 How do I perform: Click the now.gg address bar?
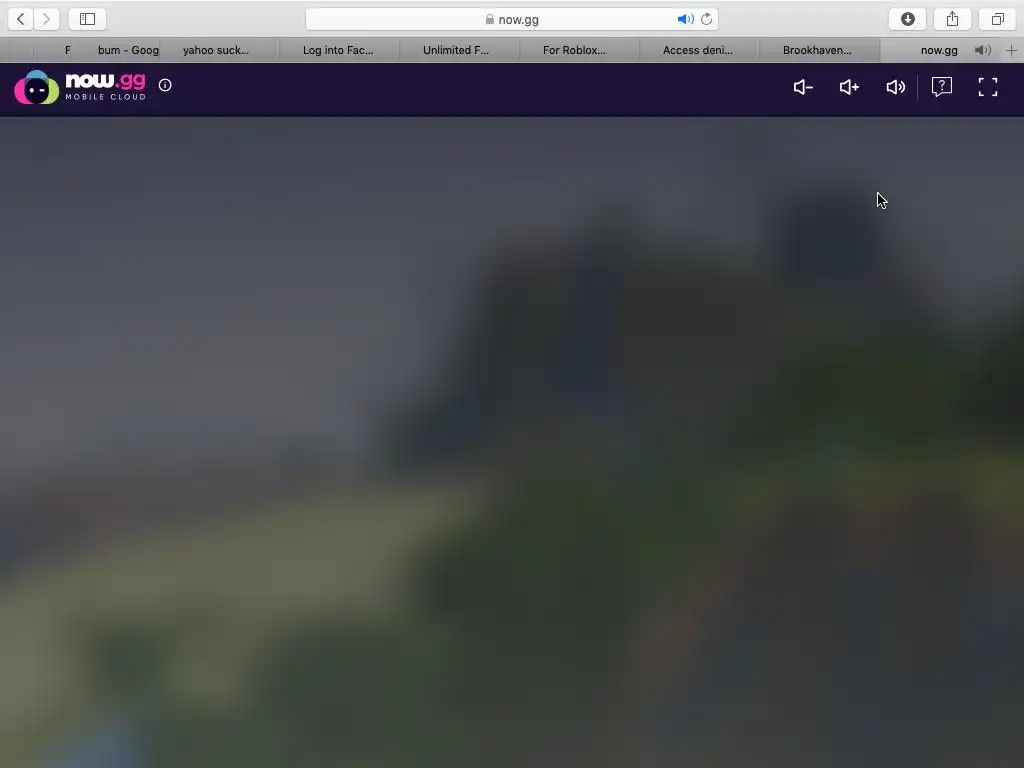click(x=512, y=20)
